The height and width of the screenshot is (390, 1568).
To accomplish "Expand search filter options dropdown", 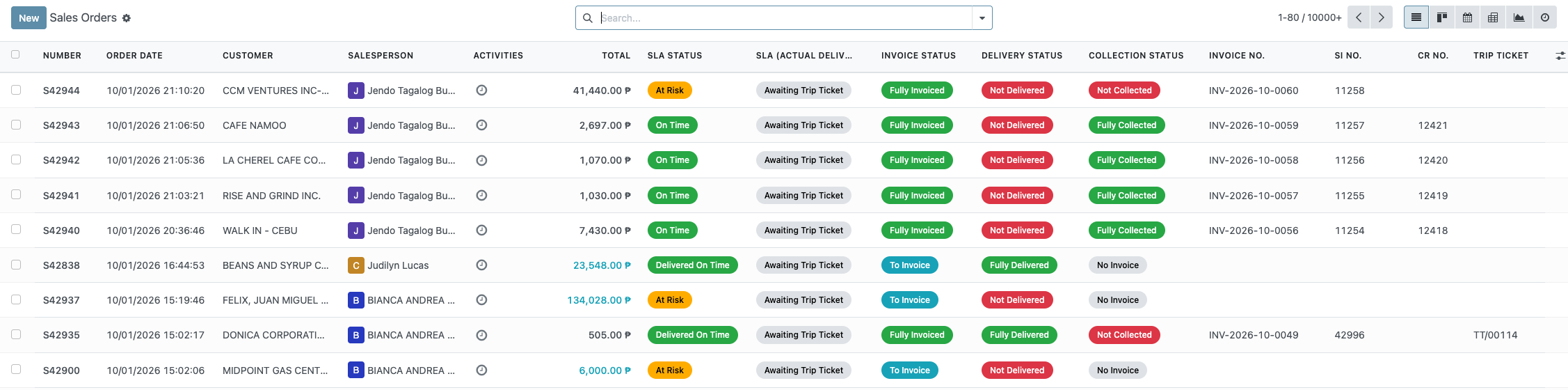I will tap(982, 18).
